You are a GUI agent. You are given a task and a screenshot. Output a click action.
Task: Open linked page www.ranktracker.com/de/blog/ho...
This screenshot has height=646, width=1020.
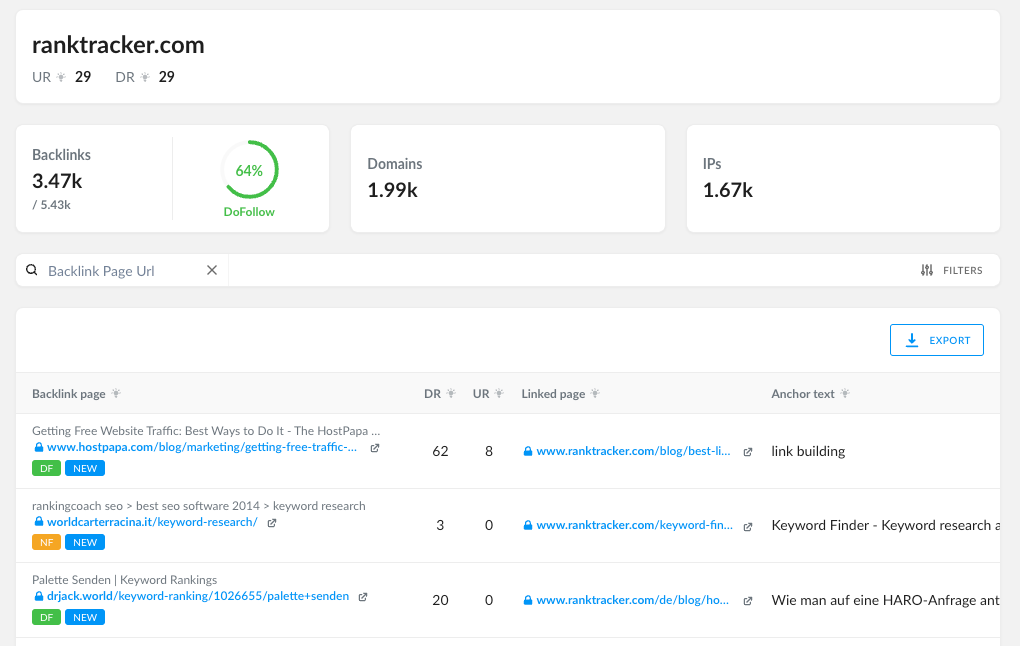[632, 600]
